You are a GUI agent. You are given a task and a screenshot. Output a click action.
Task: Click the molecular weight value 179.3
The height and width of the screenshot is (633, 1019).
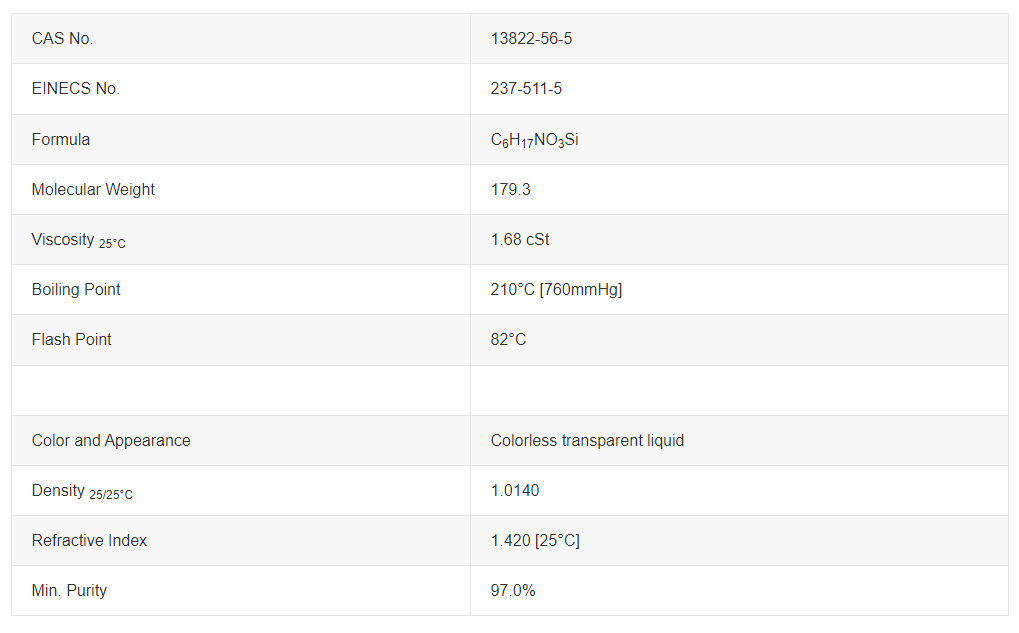pyautogui.click(x=510, y=190)
